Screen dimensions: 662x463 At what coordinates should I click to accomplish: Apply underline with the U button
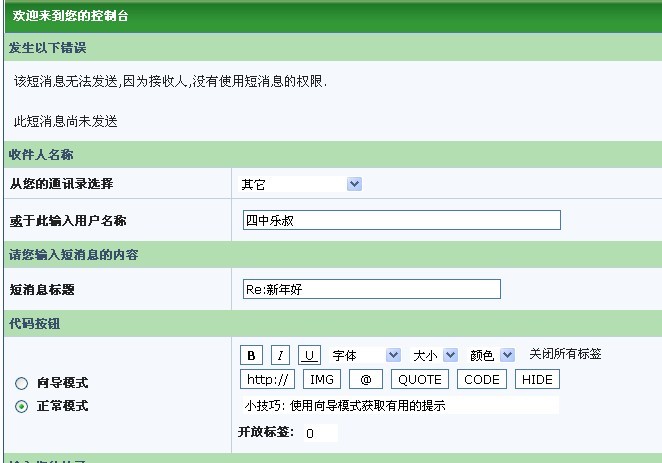click(310, 355)
